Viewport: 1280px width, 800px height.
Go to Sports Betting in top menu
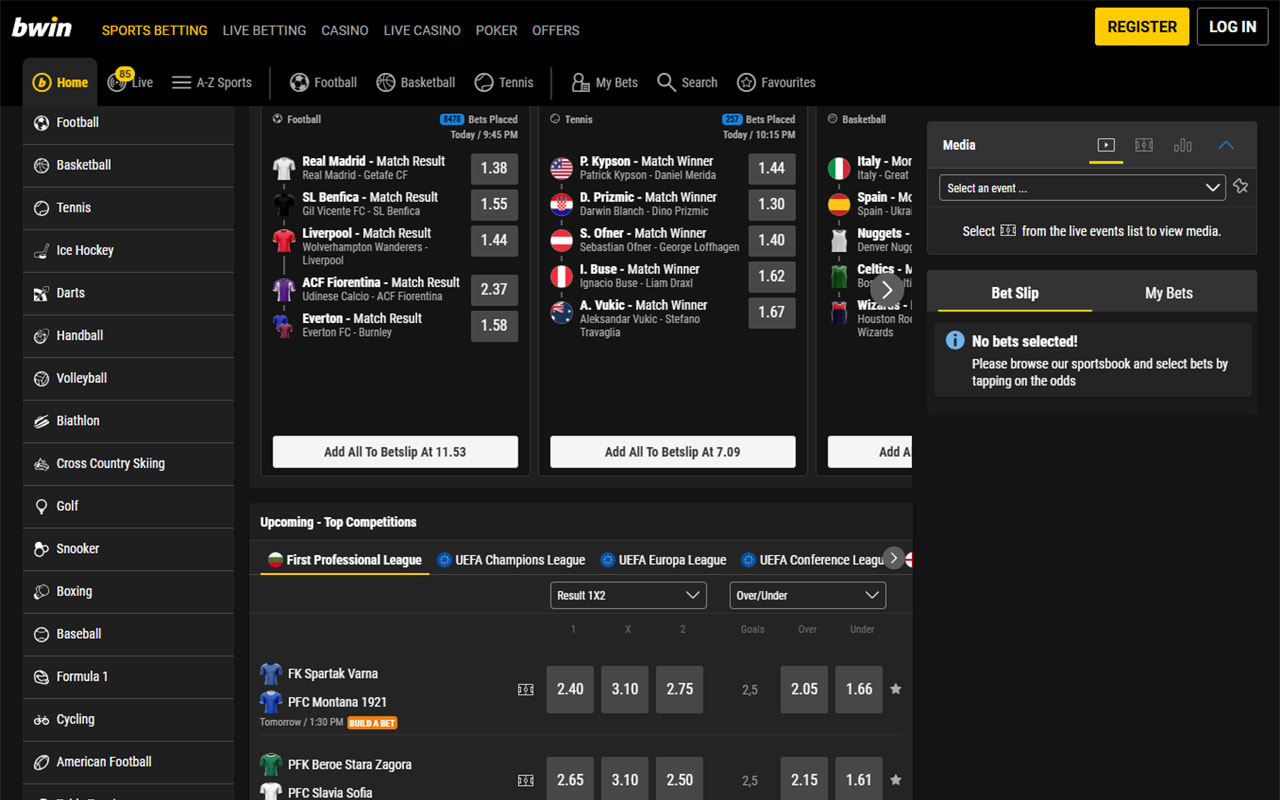click(x=155, y=30)
